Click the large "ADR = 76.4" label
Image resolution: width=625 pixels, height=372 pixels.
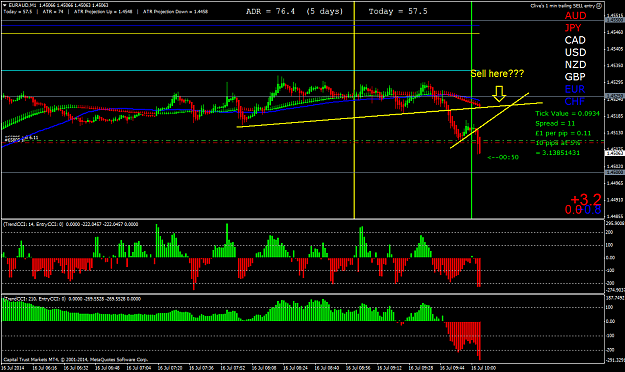pyautogui.click(x=270, y=11)
